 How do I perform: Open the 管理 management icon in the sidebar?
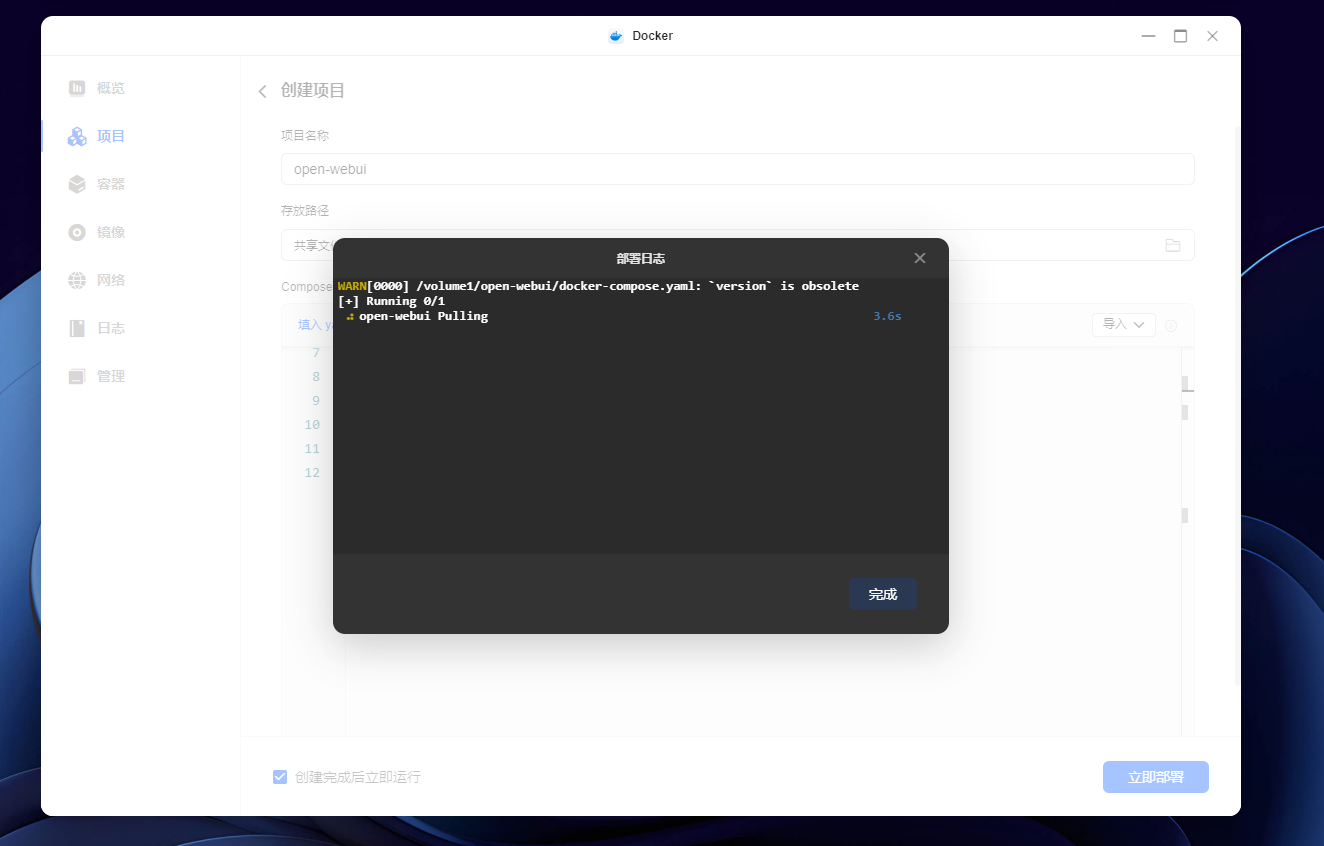point(77,376)
